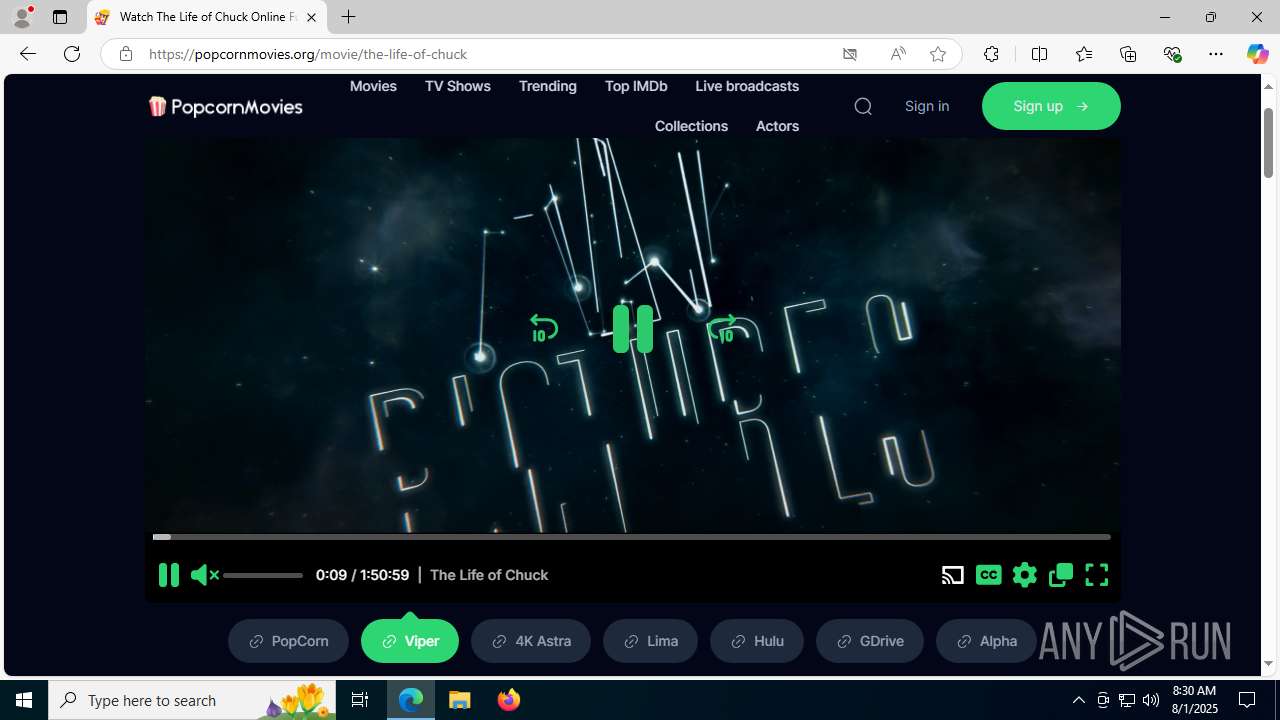The image size is (1280, 720).
Task: Skip forward 10 seconds in the player
Action: (x=722, y=329)
